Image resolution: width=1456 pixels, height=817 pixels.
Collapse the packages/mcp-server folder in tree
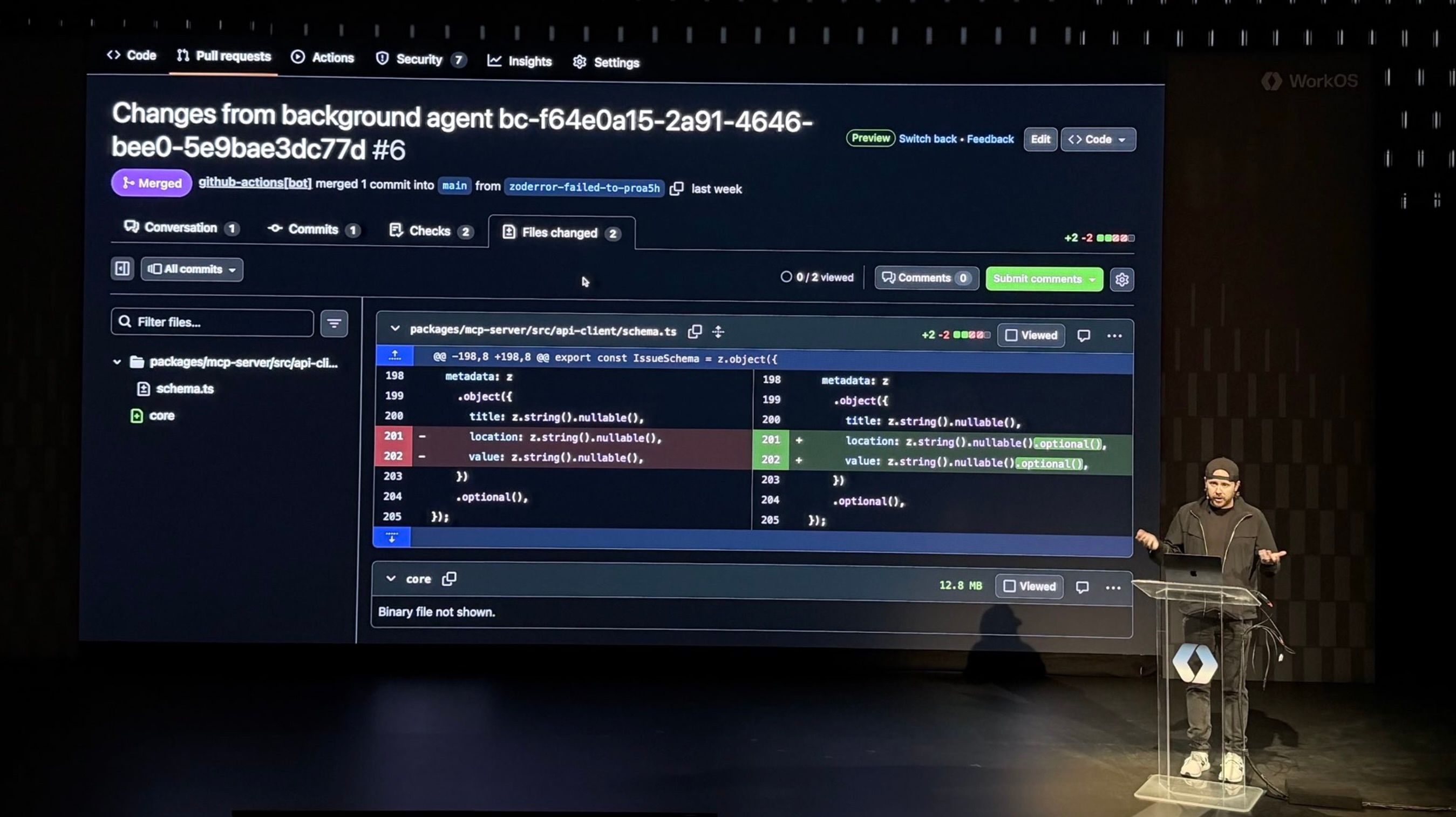click(117, 362)
